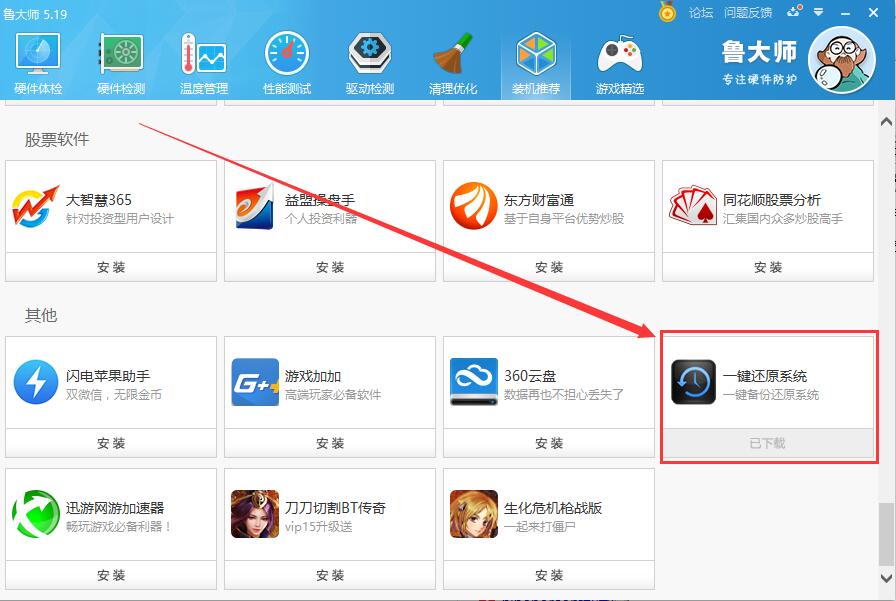
Task: Install the 迅游网游加速器 accelerator
Action: tap(110, 575)
